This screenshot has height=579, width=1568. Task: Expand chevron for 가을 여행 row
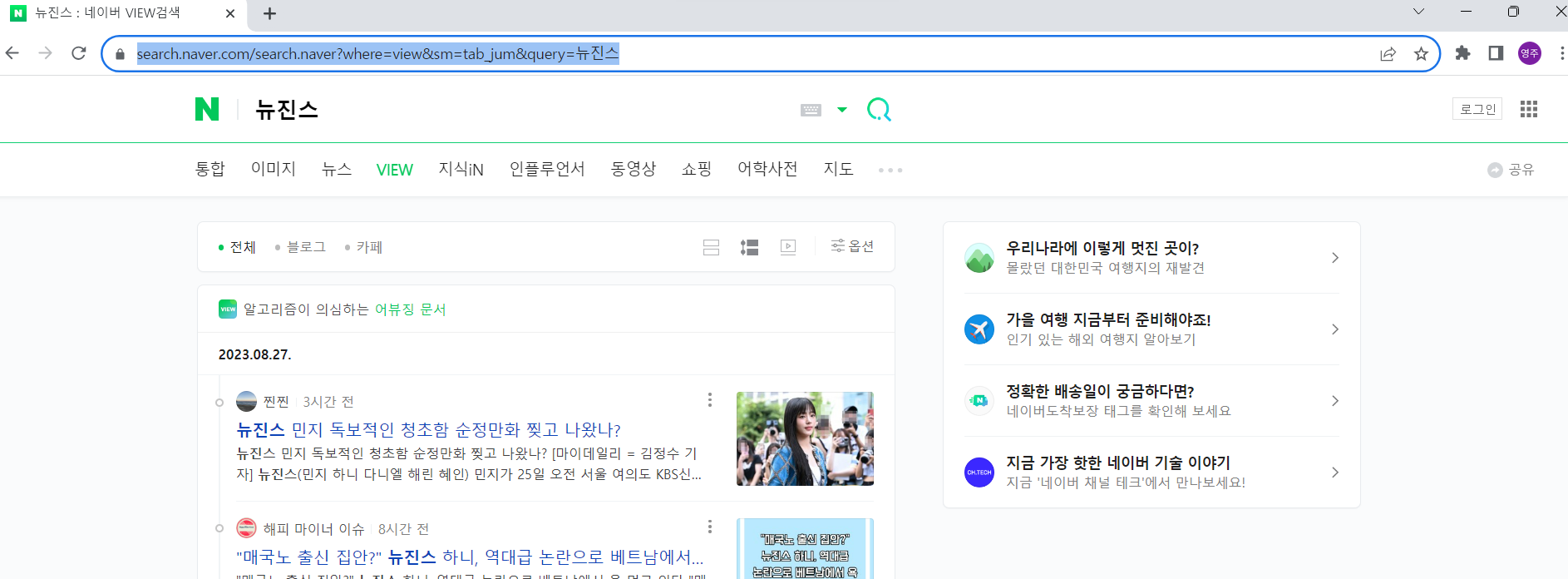pyautogui.click(x=1334, y=329)
